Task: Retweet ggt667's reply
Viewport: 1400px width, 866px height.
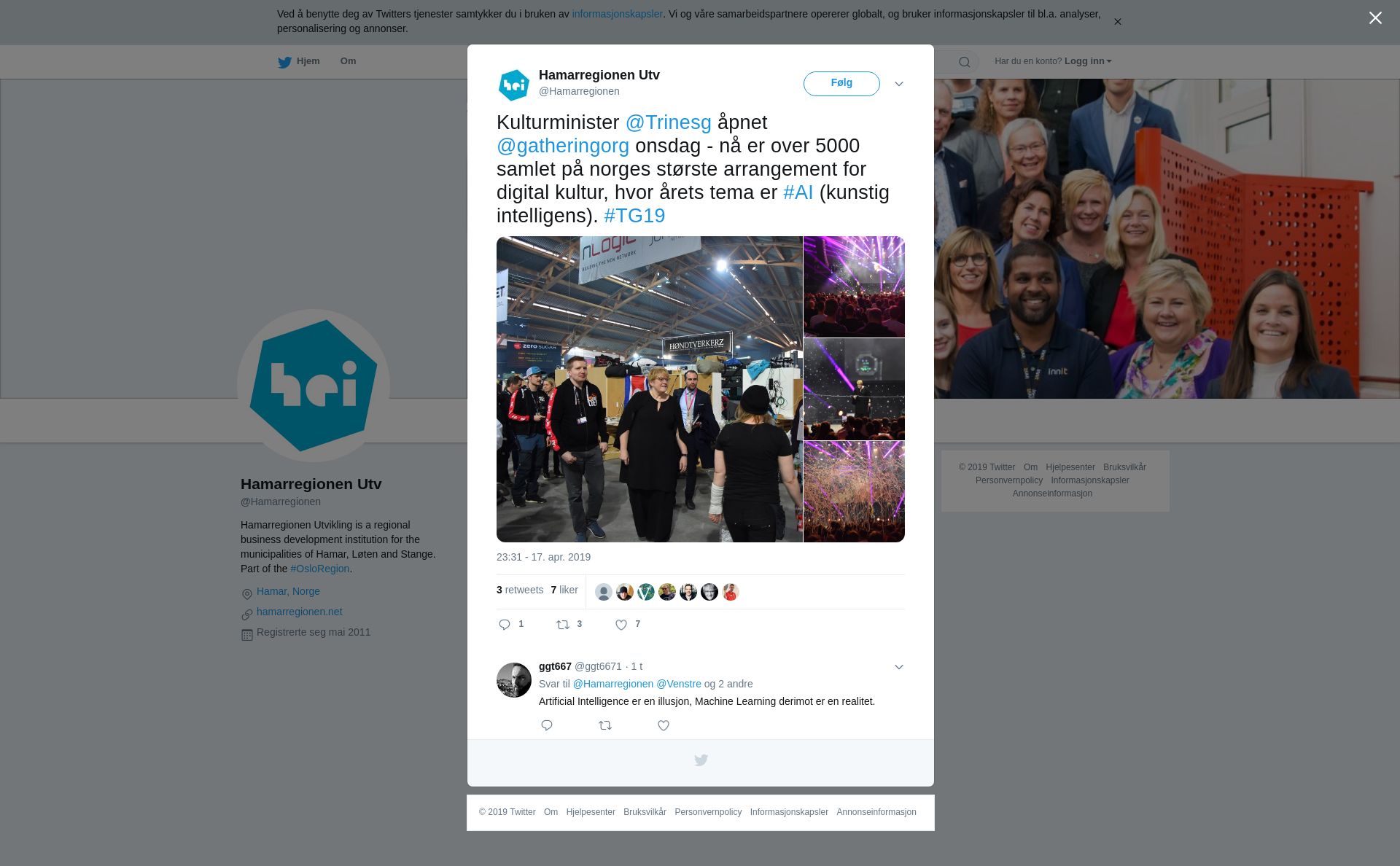Action: point(605,725)
